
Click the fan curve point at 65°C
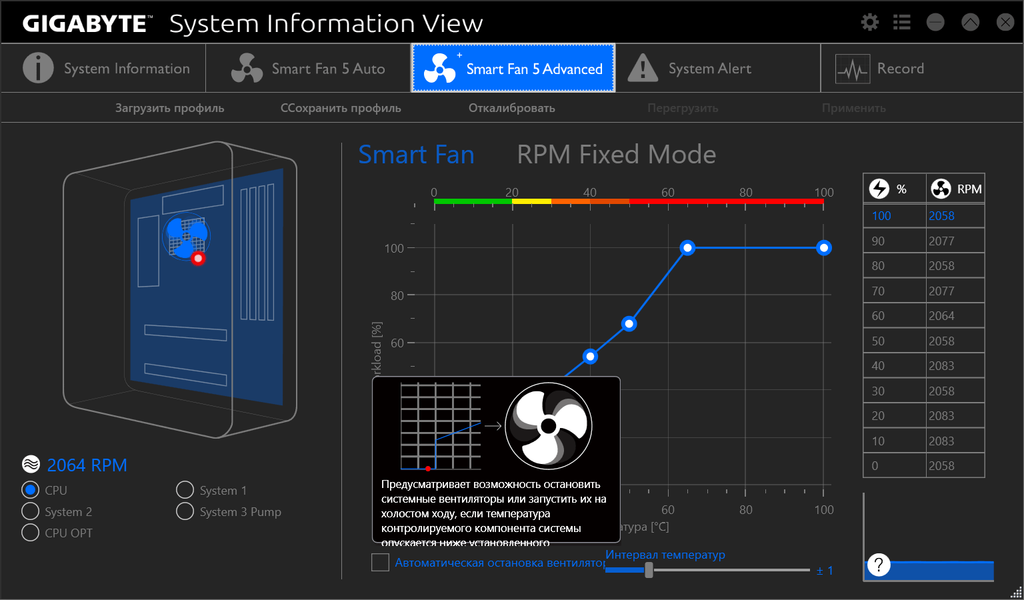click(687, 247)
